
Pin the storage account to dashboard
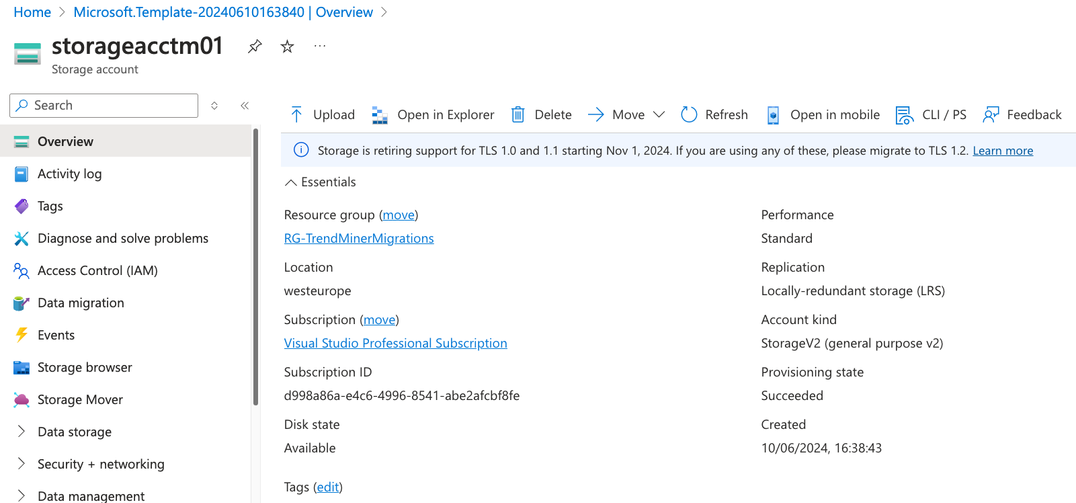click(255, 47)
